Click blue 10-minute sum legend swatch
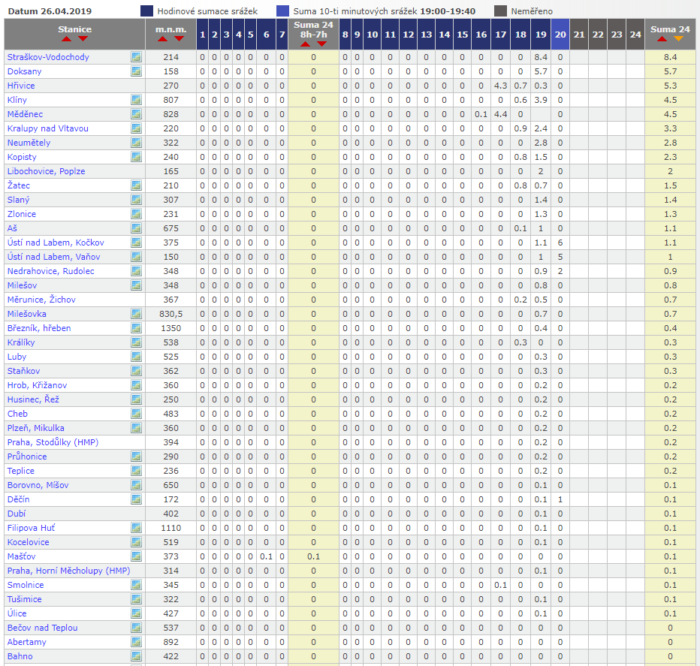700x666 pixels. click(283, 11)
